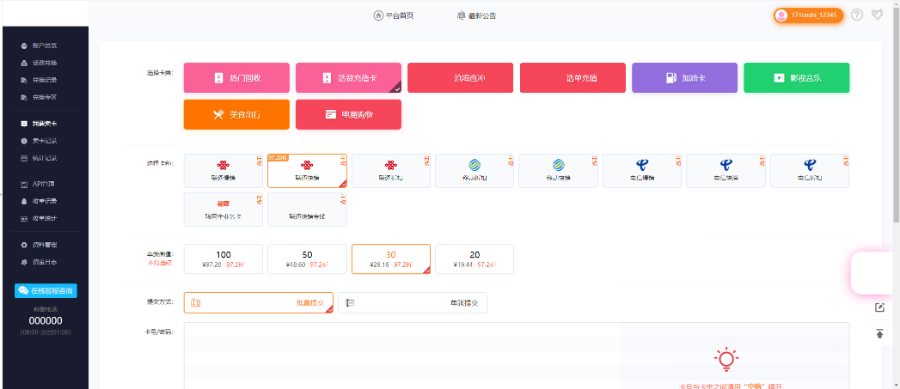Click the edit note icon on the right edge

880,308
